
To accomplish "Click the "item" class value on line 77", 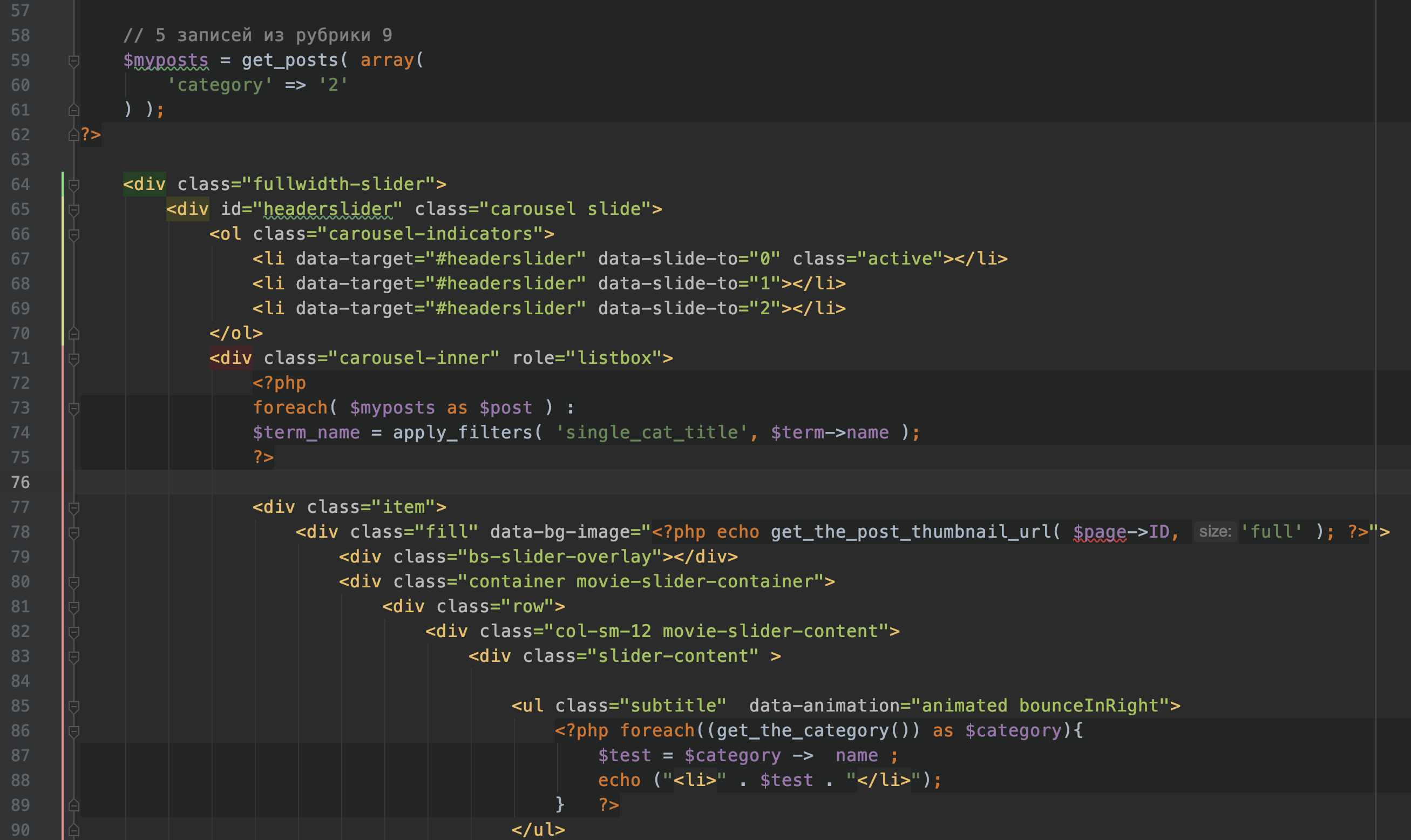I will click(x=404, y=506).
